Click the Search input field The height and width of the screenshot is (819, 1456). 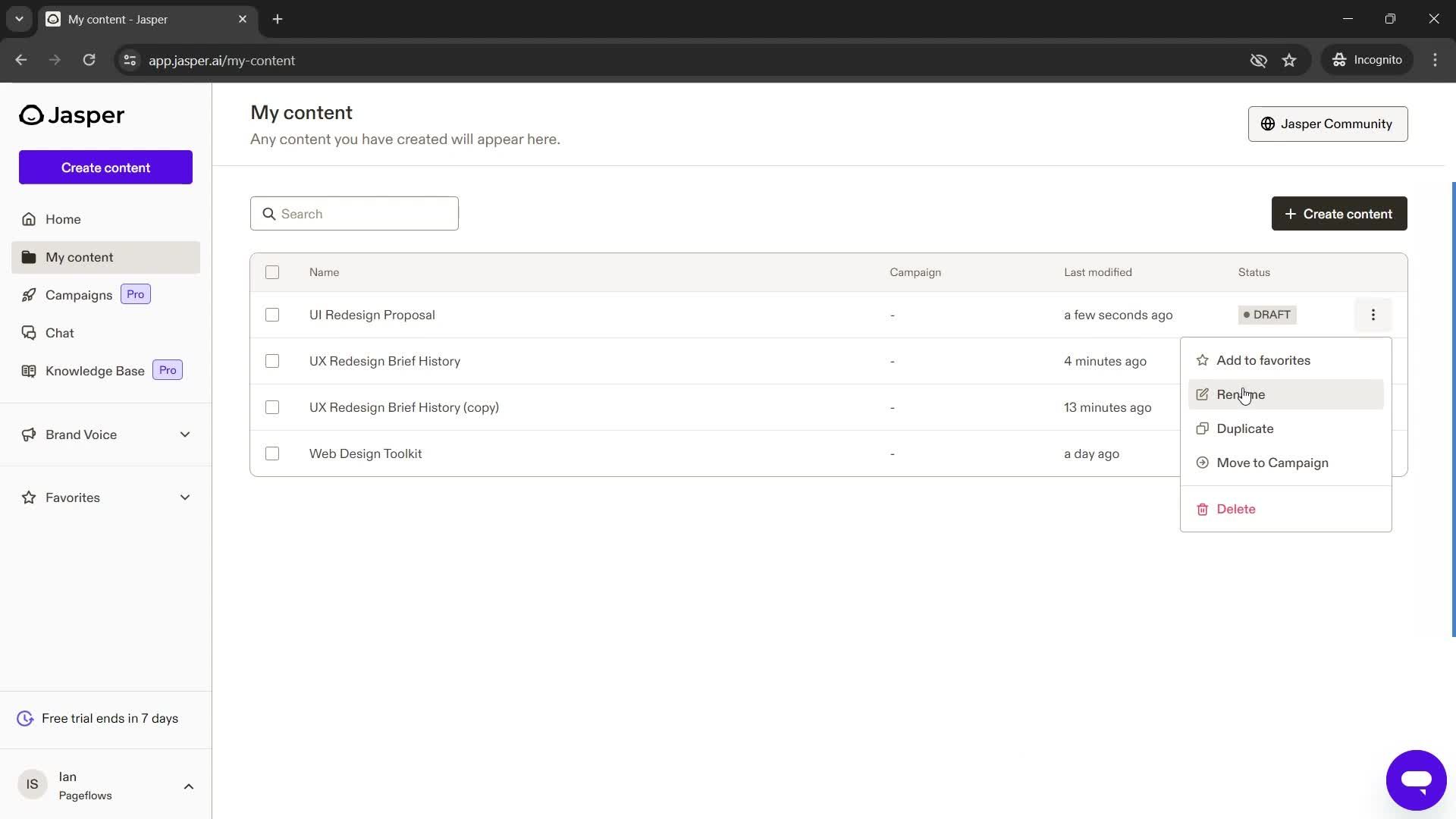[x=354, y=213]
